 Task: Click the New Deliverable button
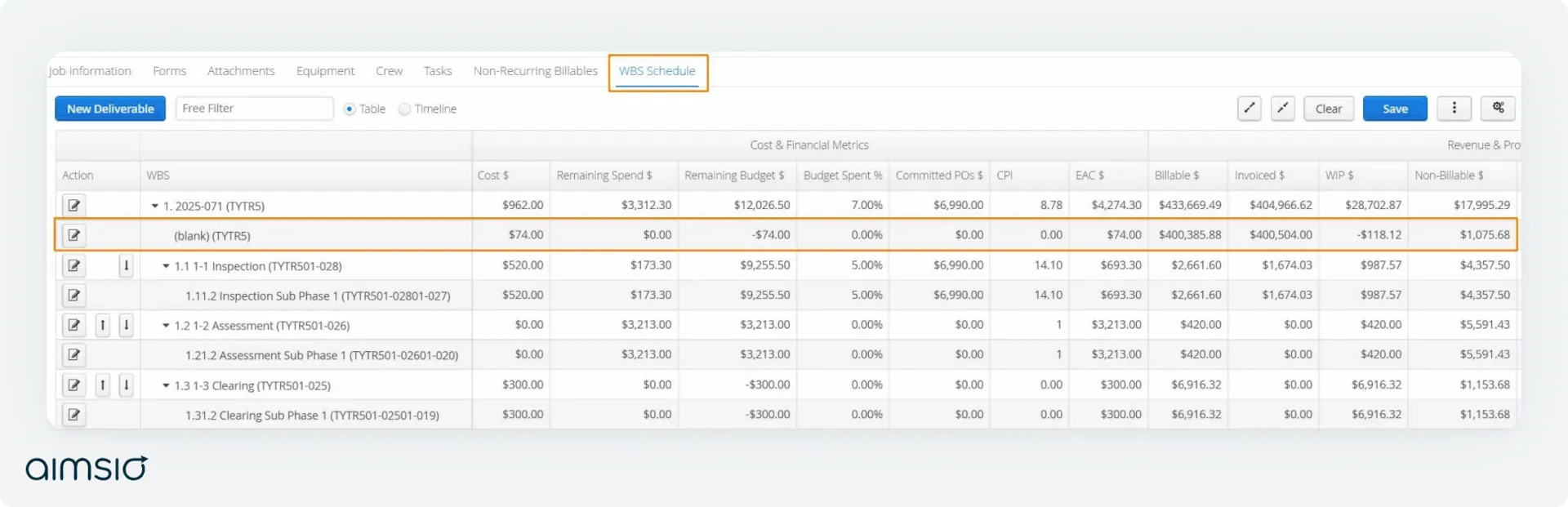[110, 109]
